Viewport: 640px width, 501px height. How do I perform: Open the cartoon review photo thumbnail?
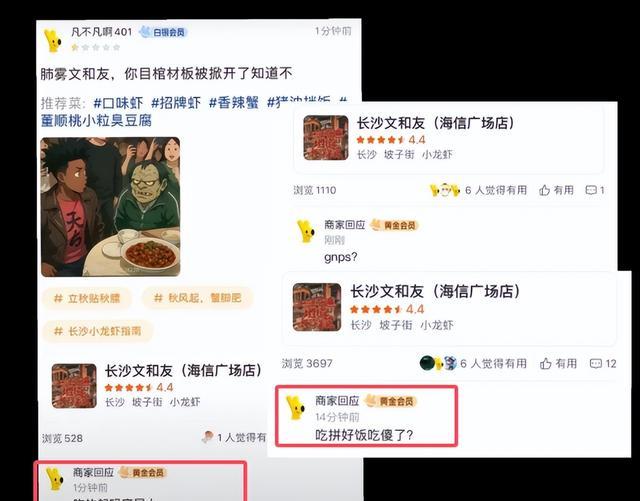pyautogui.click(x=110, y=207)
